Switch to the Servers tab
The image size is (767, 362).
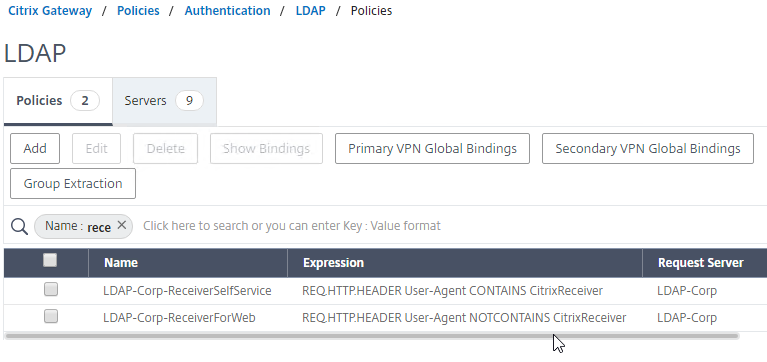tap(164, 101)
